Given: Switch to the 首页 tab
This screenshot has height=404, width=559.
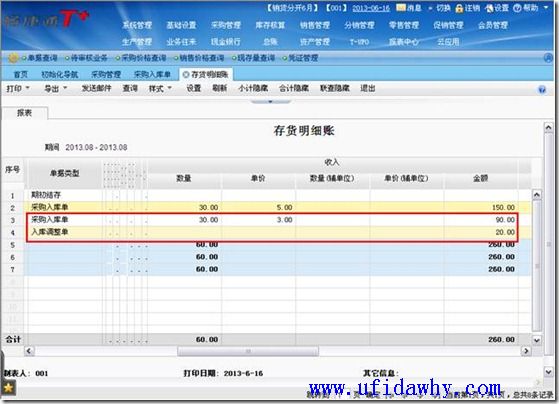Looking at the screenshot, I should pyautogui.click(x=21, y=75).
